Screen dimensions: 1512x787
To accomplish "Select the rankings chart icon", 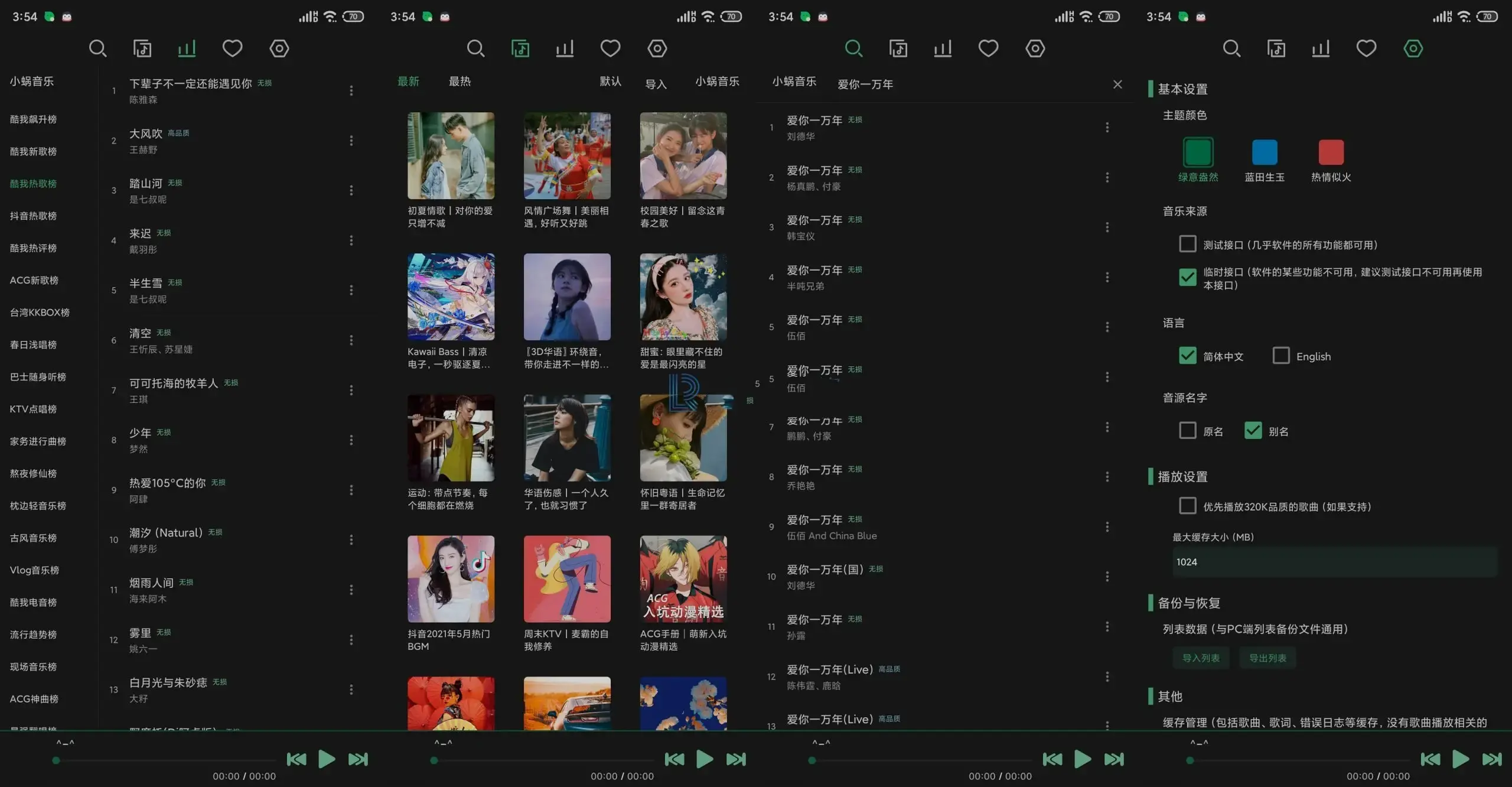I will [186, 48].
